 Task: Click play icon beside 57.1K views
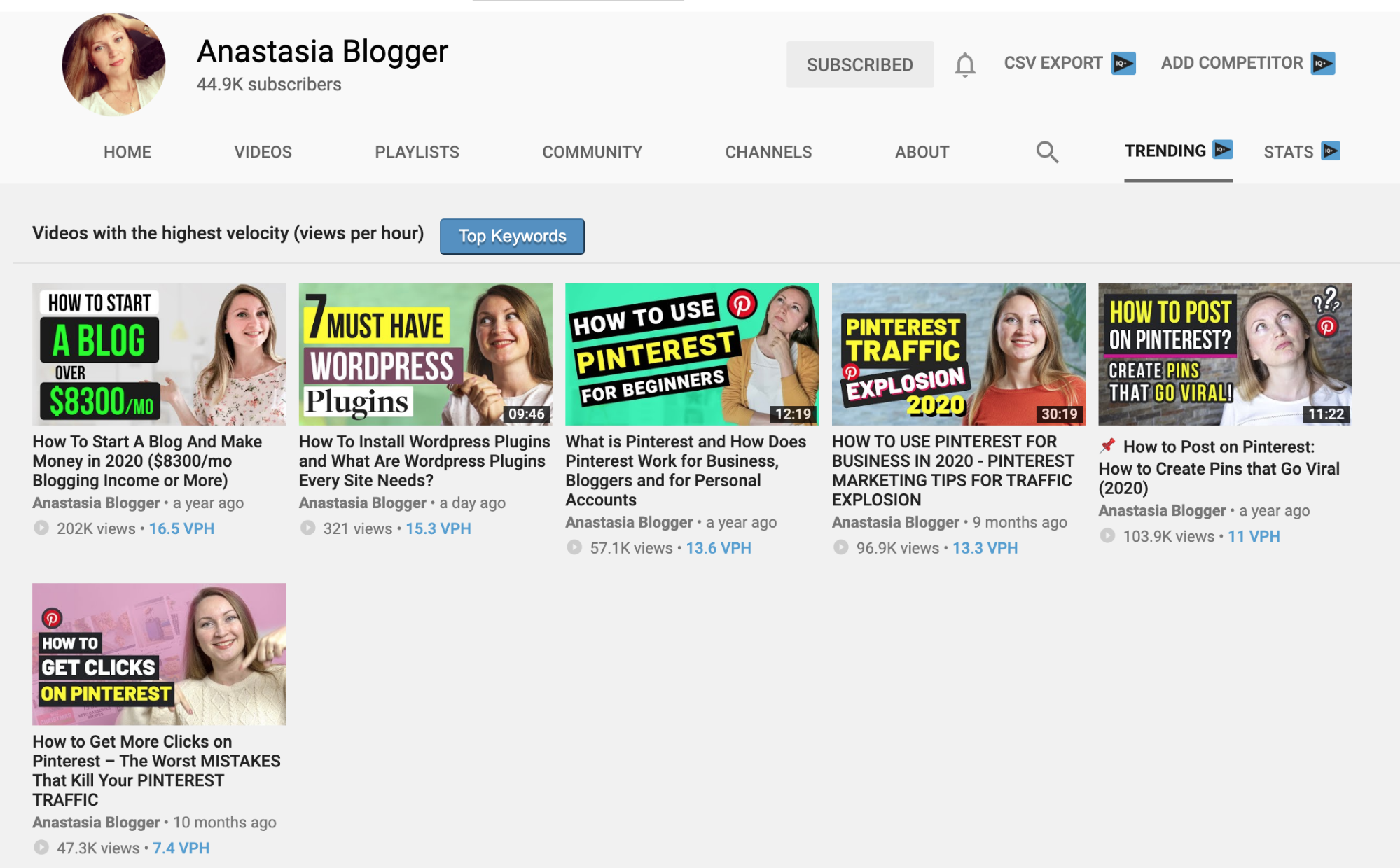coord(574,547)
